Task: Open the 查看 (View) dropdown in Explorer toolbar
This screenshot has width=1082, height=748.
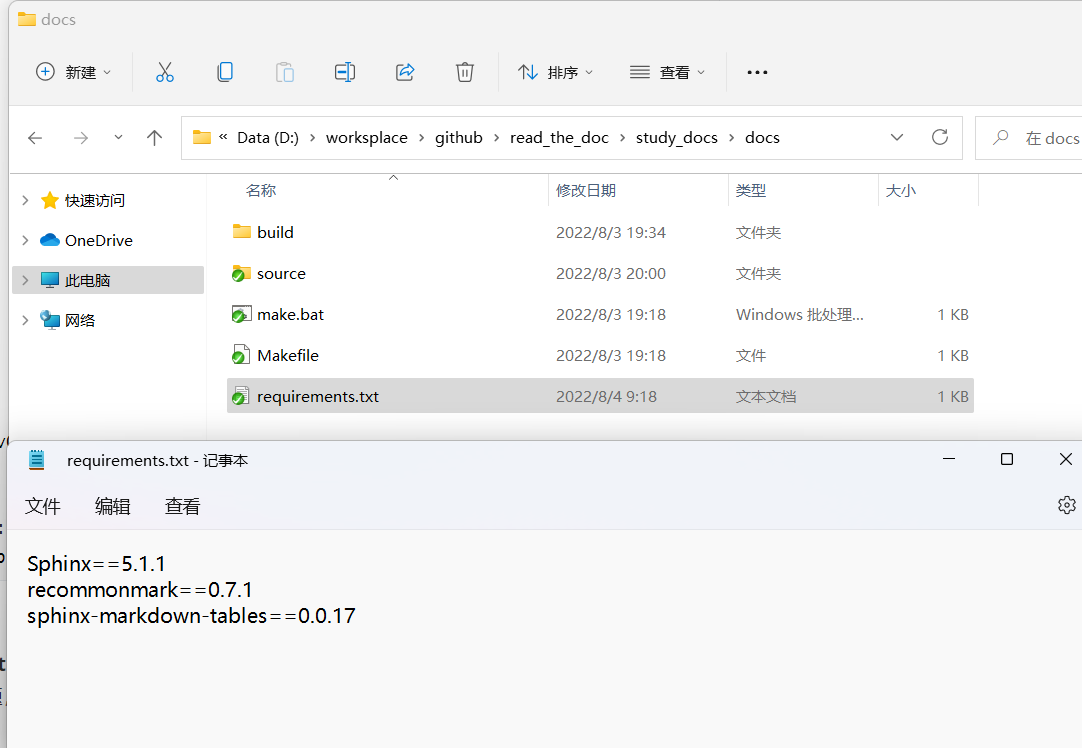Action: pos(668,72)
